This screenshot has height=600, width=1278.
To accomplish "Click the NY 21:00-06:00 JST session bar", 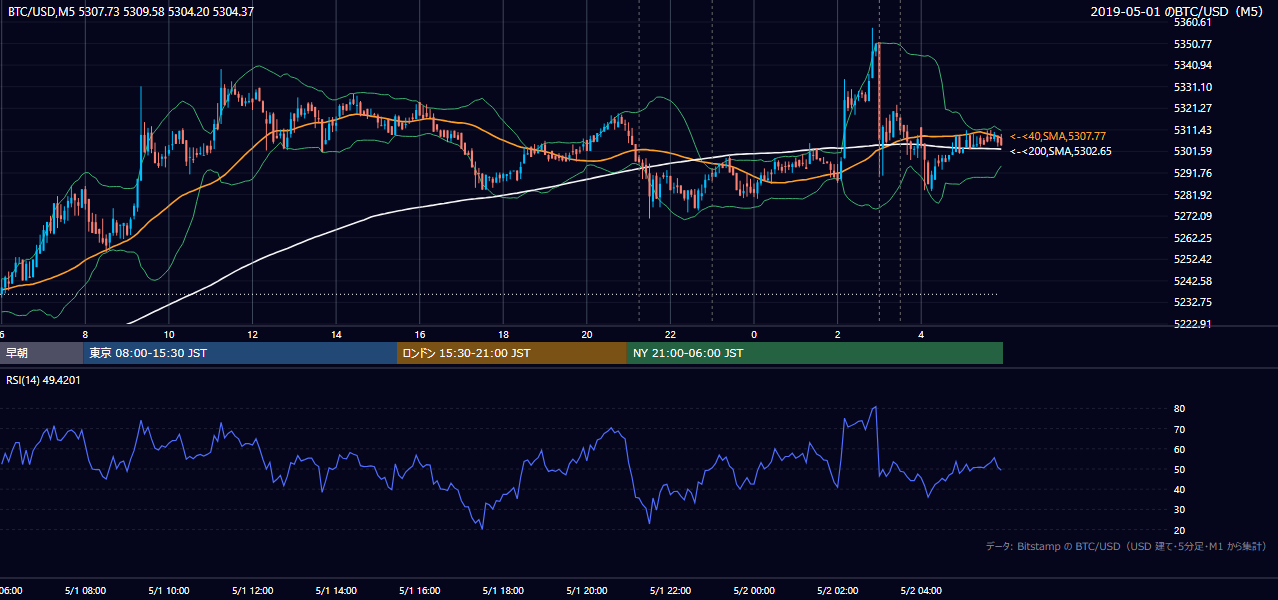I will [x=815, y=353].
